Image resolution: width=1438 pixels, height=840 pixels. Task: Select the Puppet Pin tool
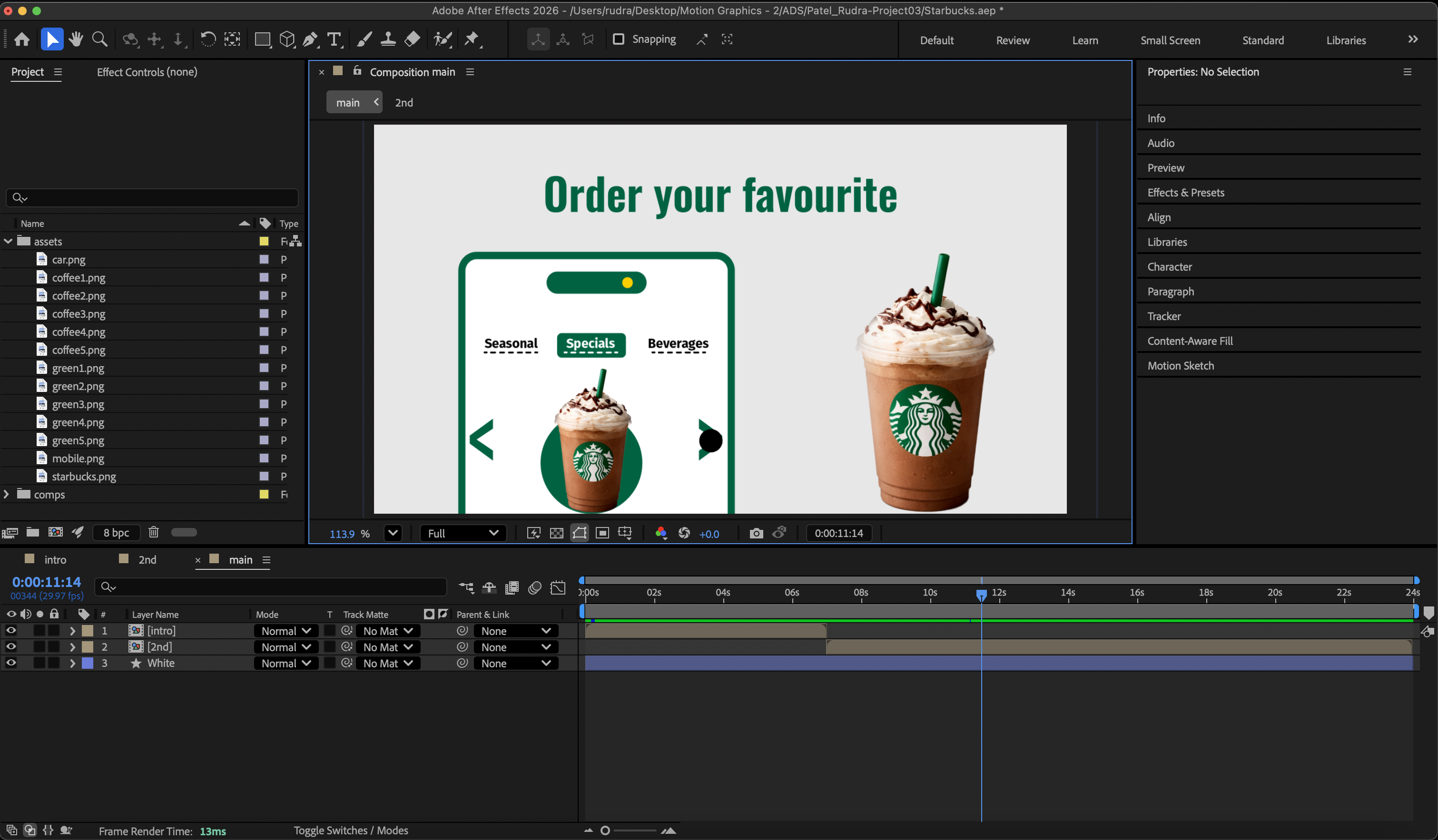click(472, 39)
